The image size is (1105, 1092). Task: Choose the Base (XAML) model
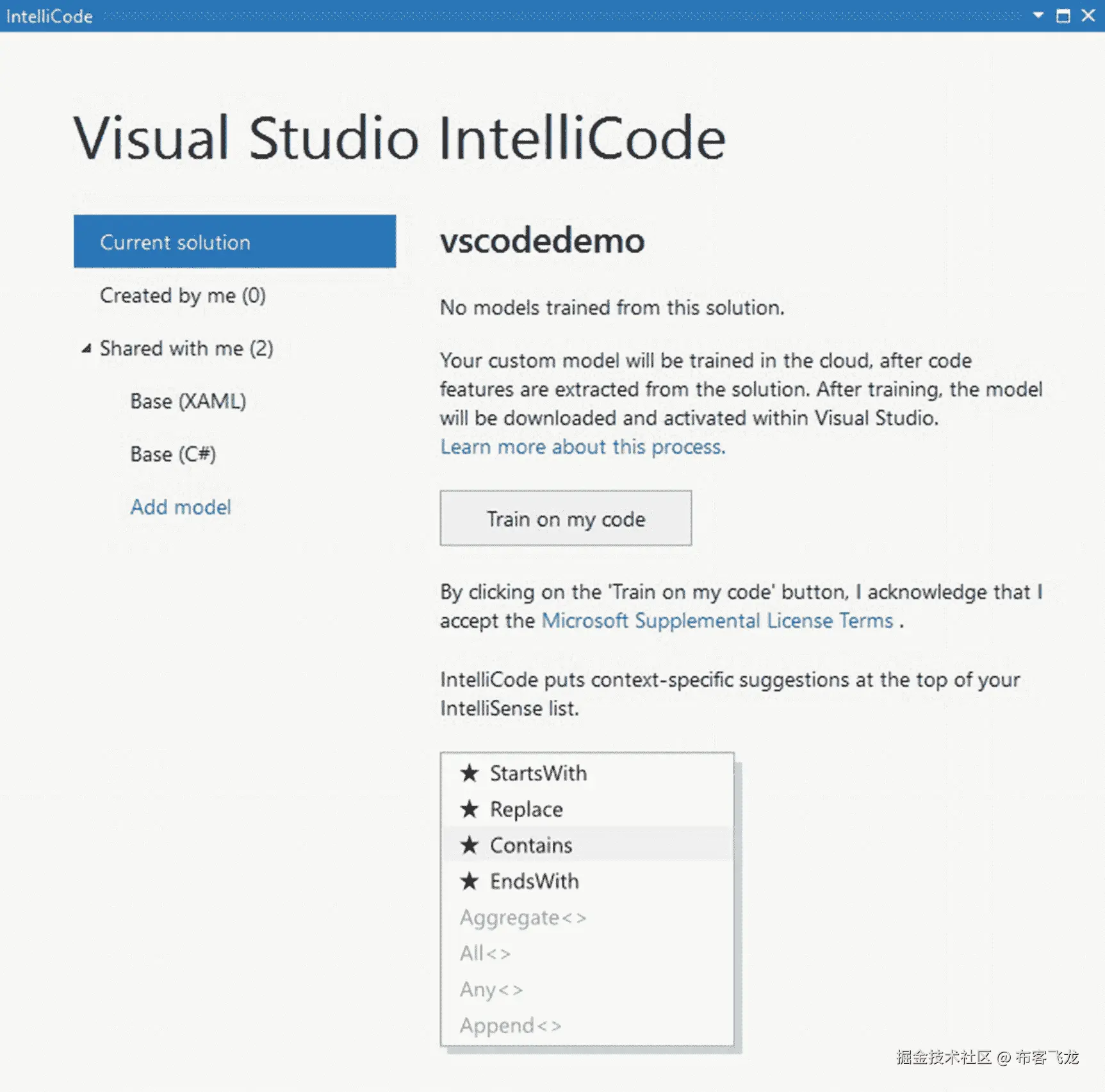[188, 401]
